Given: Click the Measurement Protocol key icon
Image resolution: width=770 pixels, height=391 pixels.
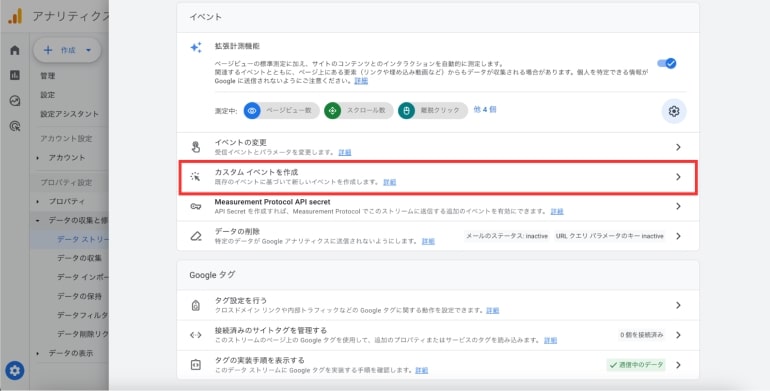Looking at the screenshot, I should click(195, 206).
